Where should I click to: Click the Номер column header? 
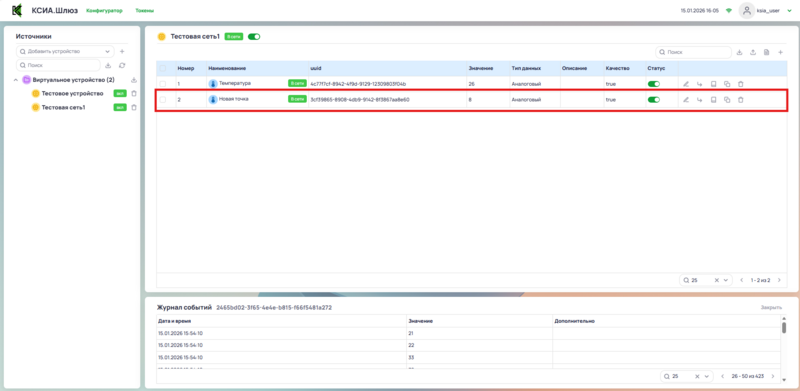click(185, 68)
